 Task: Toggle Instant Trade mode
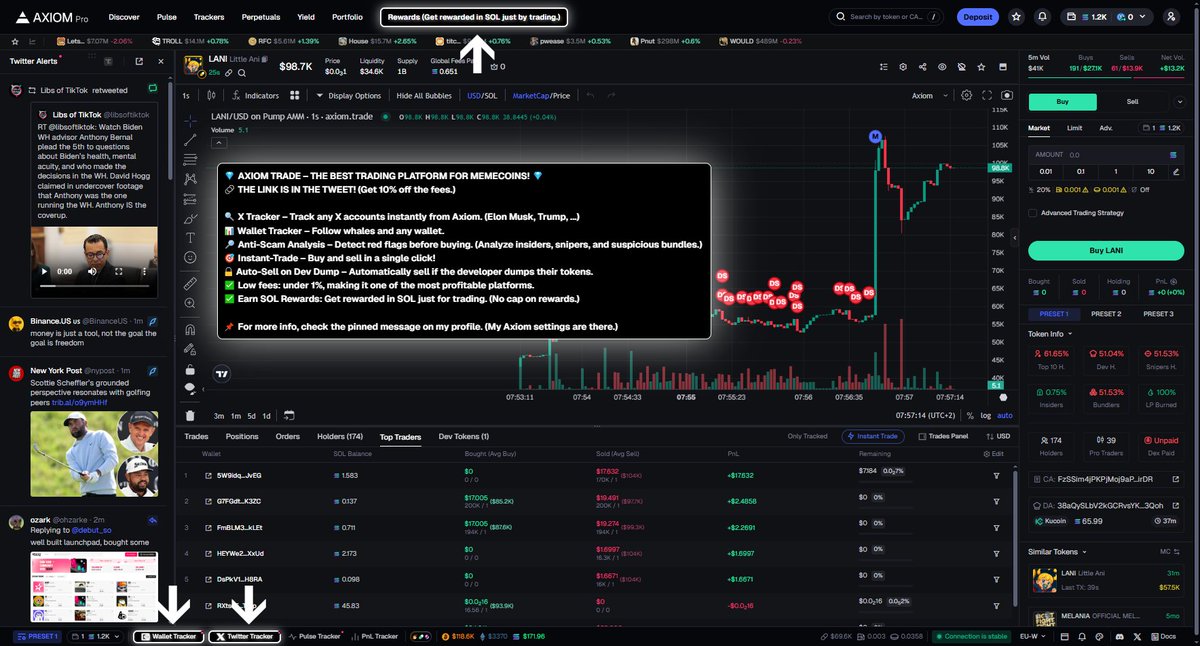874,436
